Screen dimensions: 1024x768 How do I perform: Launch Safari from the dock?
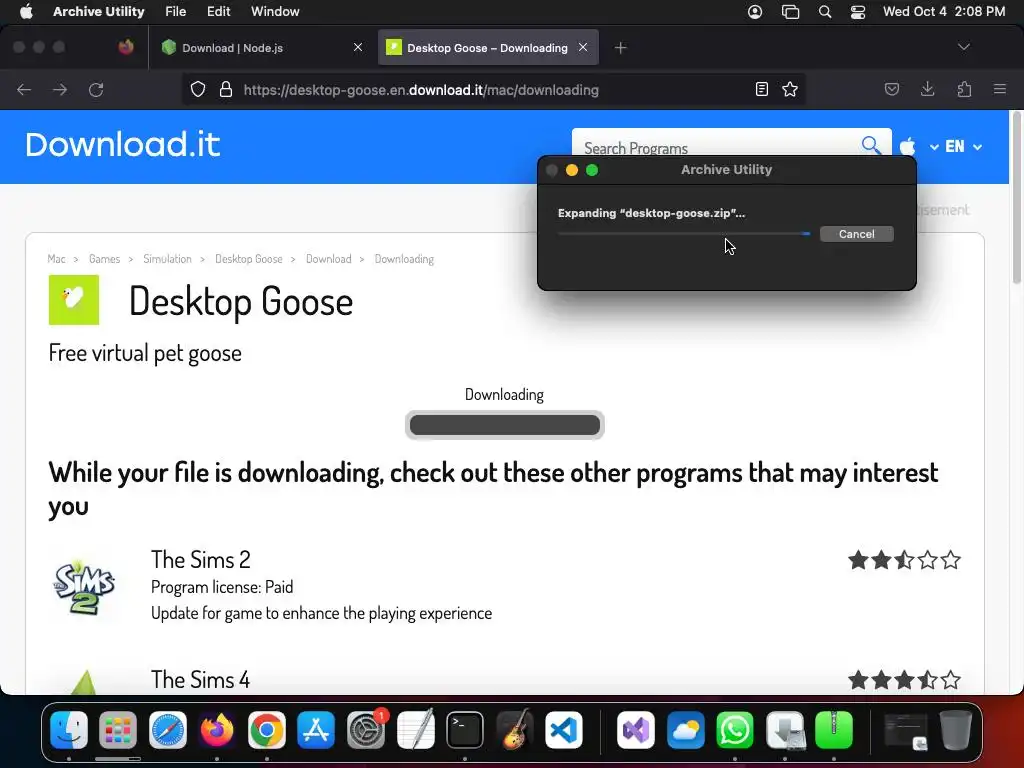[x=168, y=730]
